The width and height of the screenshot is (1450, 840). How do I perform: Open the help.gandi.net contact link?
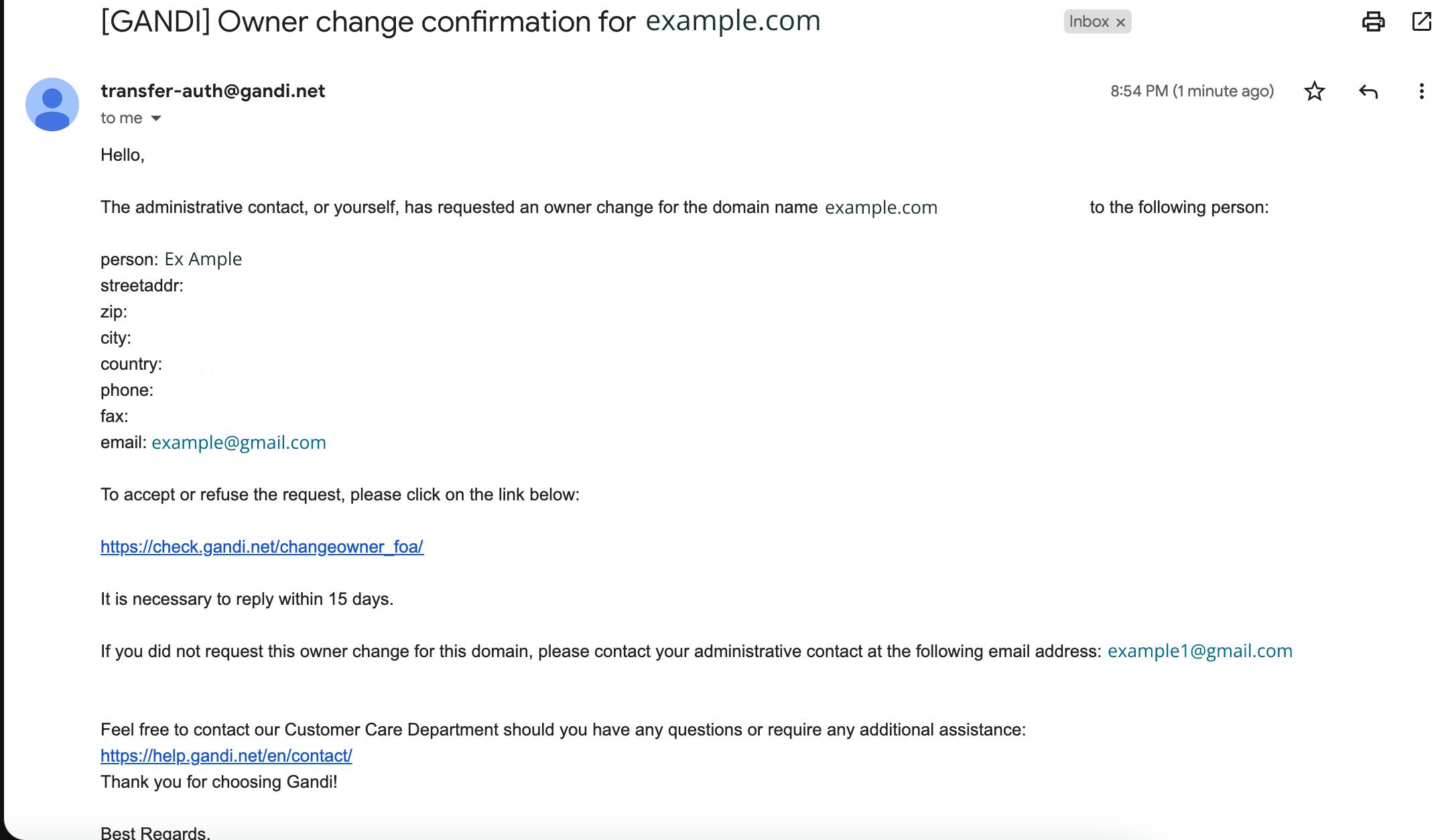(x=226, y=756)
